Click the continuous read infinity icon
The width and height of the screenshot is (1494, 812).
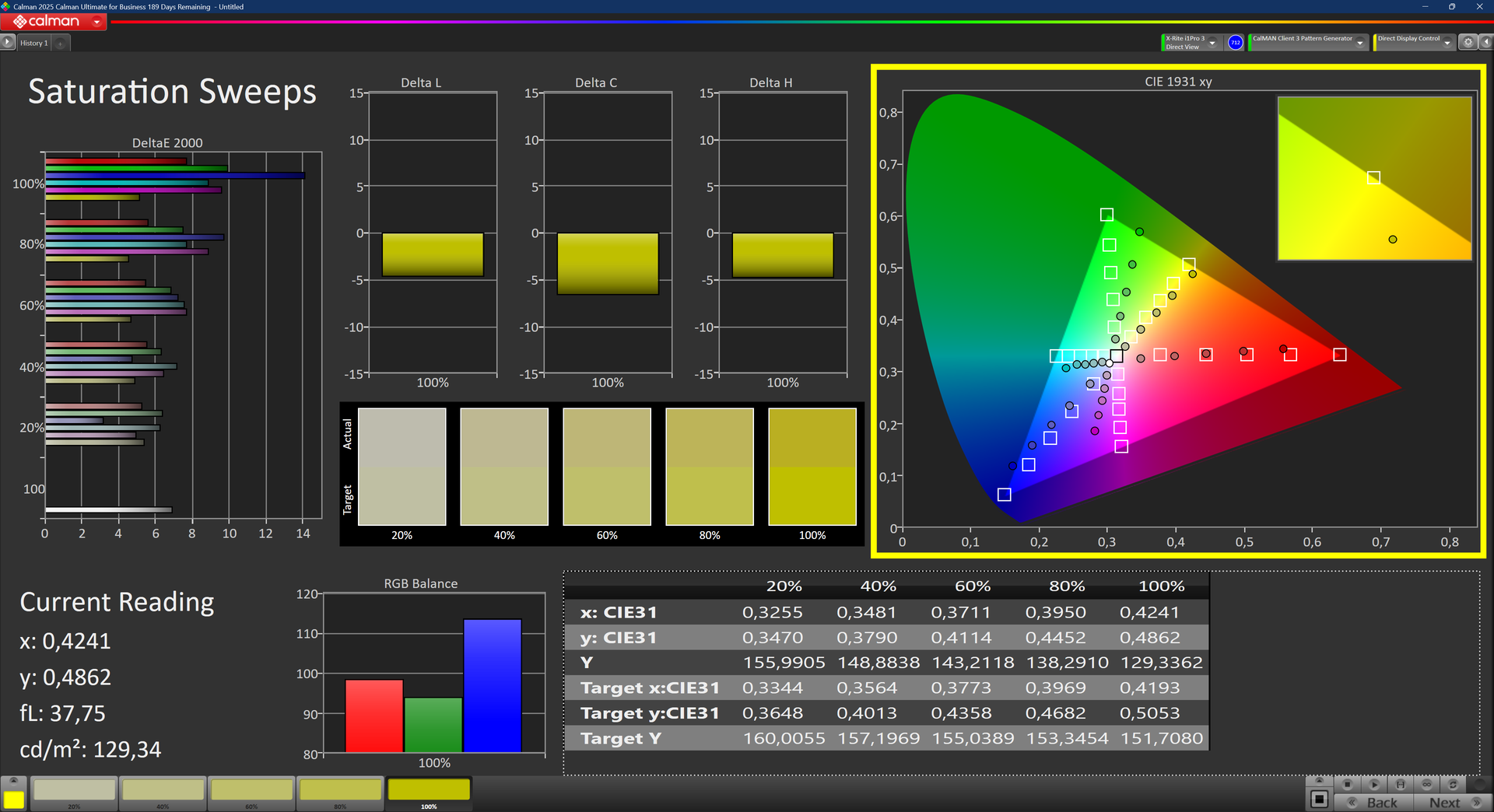(x=1427, y=784)
